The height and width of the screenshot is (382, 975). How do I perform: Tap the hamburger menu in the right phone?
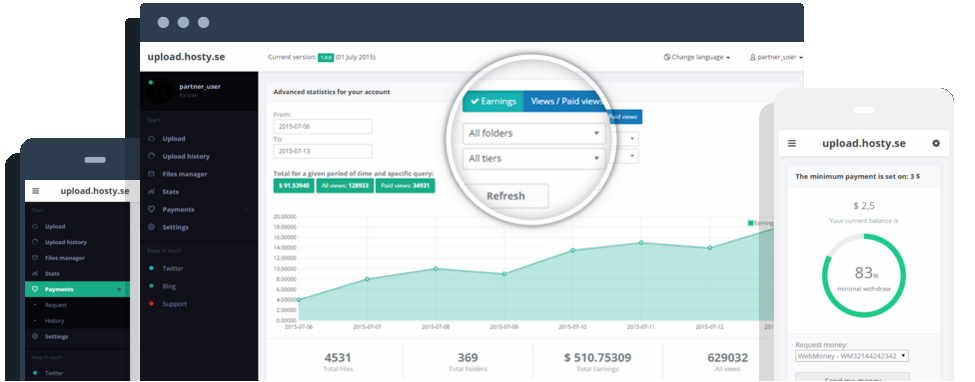(792, 143)
